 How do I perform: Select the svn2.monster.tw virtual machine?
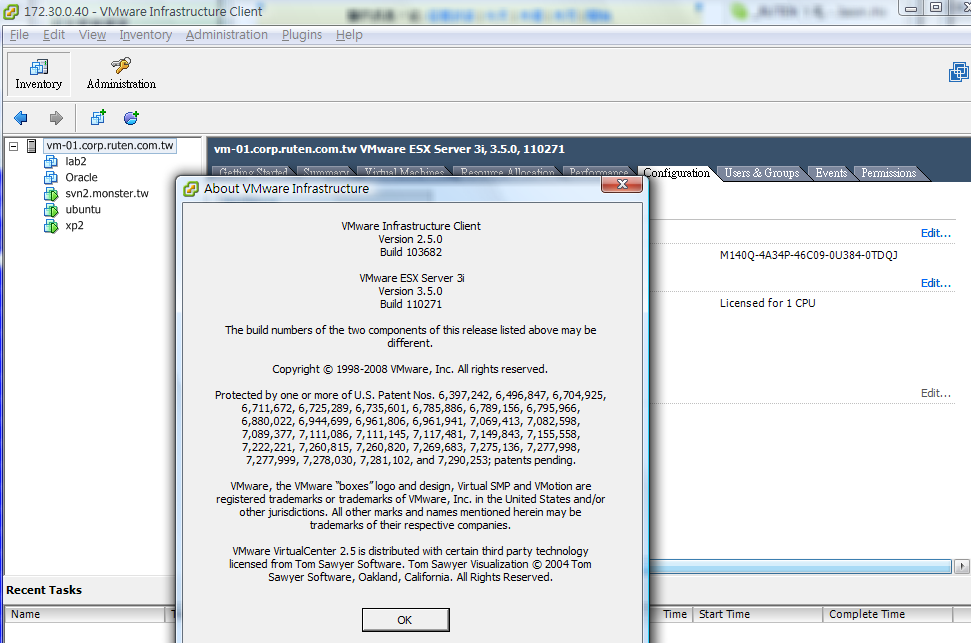pos(107,194)
